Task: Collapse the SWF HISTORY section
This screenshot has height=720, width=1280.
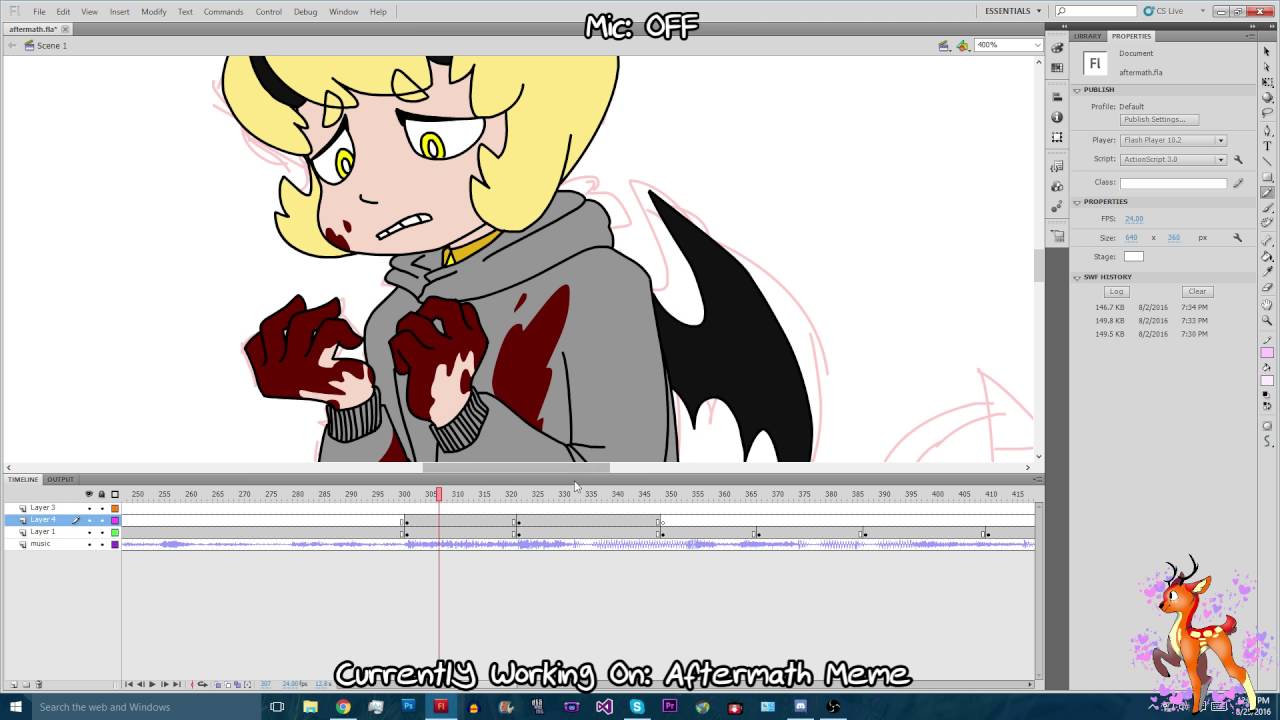Action: click(1077, 277)
